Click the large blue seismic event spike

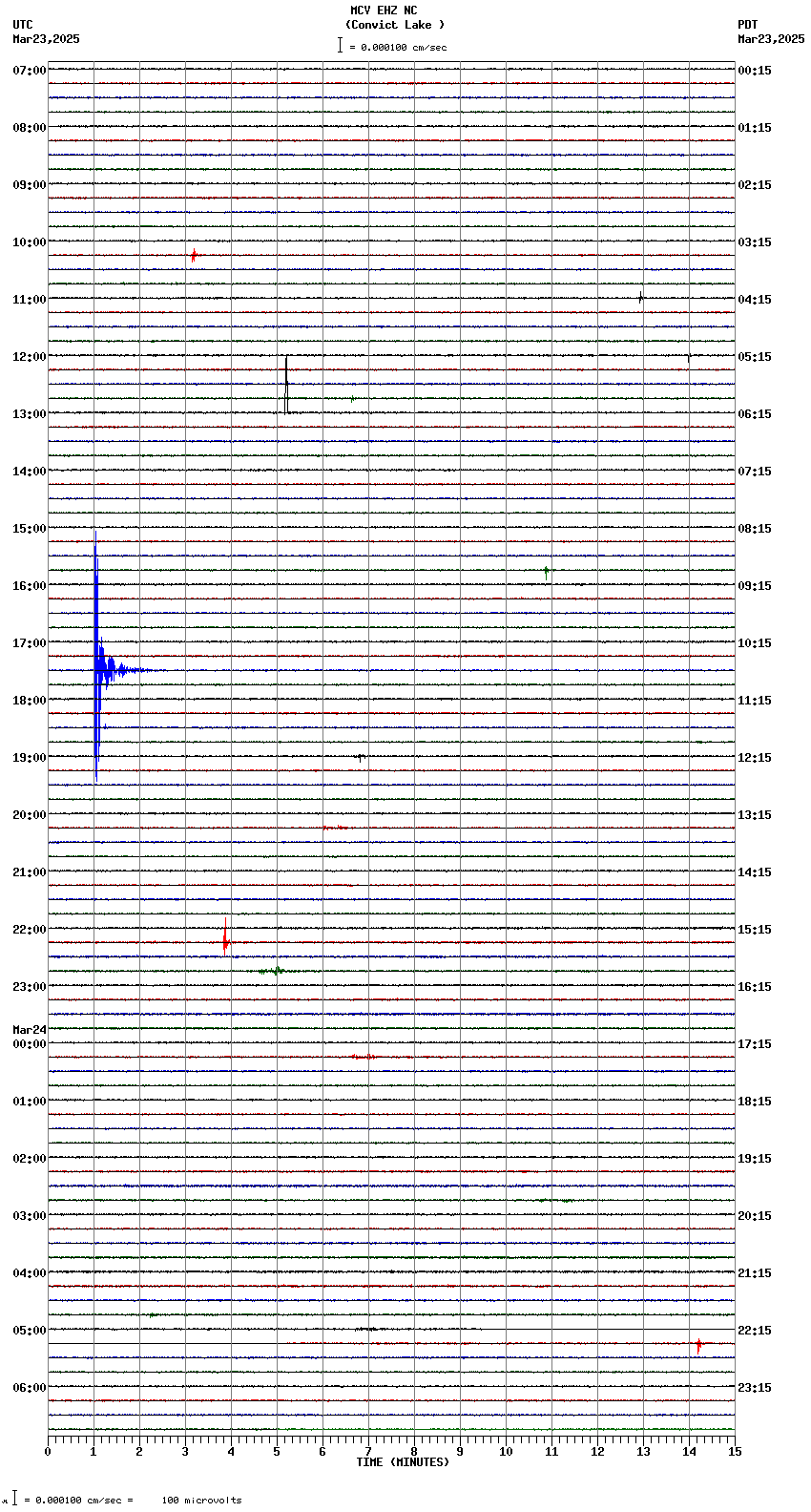pyautogui.click(x=96, y=659)
